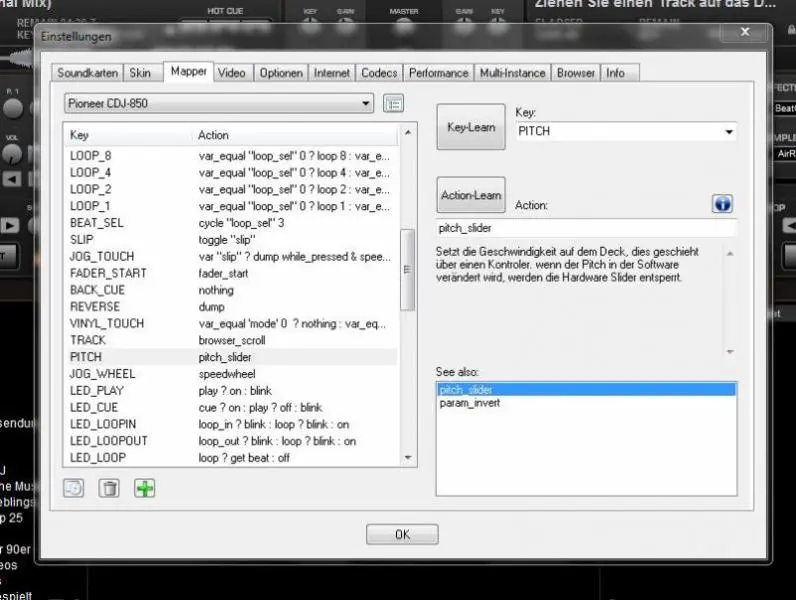Open the Skin tab
This screenshot has width=796, height=600.
141,73
